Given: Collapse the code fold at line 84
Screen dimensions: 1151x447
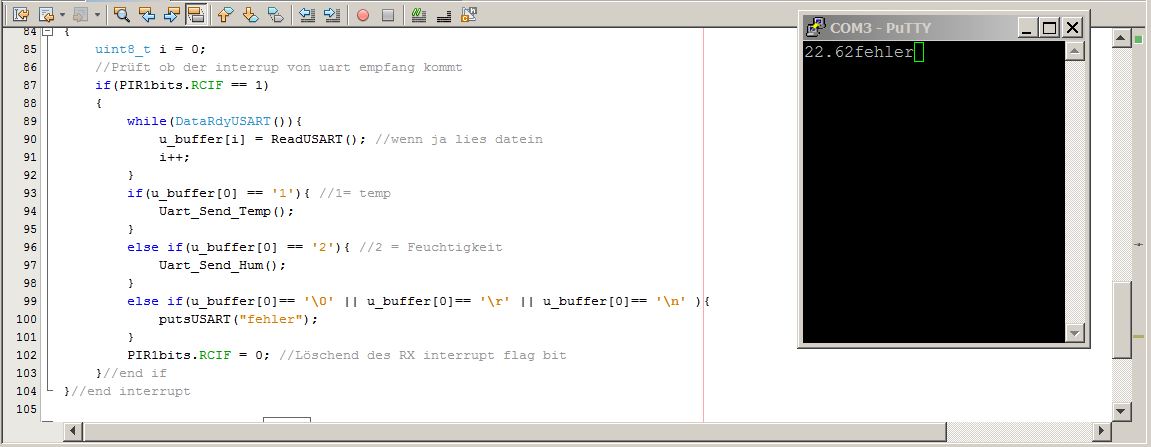Looking at the screenshot, I should 48,32.
